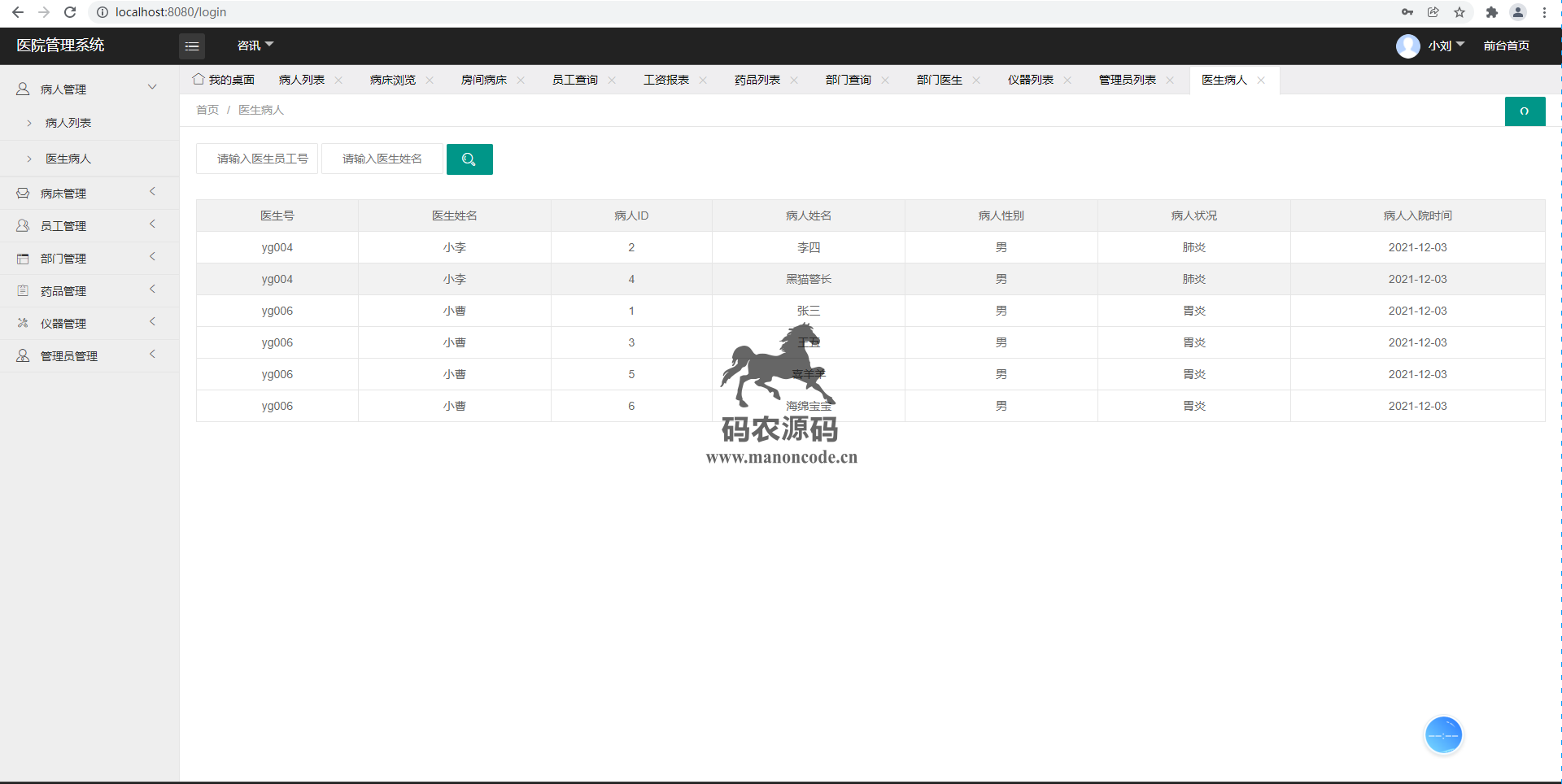Reload the page in browser
The width and height of the screenshot is (1562, 784).
point(70,12)
